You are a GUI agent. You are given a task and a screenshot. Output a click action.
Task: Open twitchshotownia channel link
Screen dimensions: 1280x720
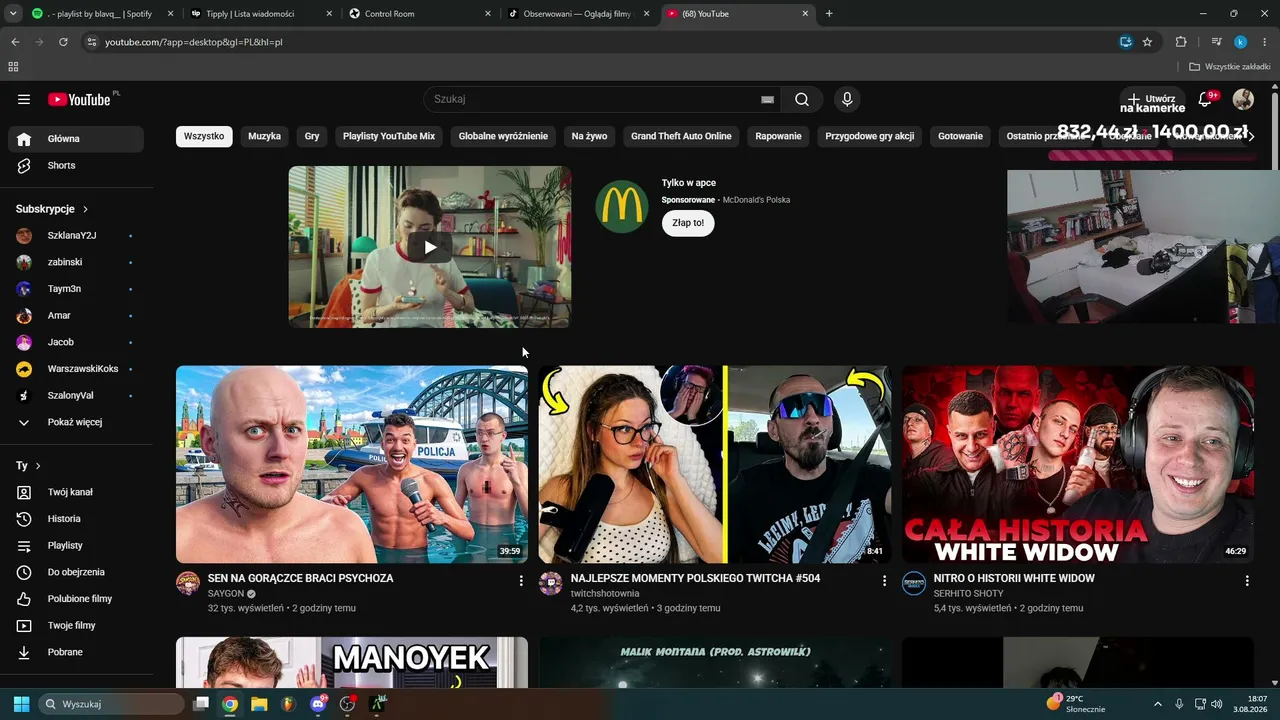605,594
